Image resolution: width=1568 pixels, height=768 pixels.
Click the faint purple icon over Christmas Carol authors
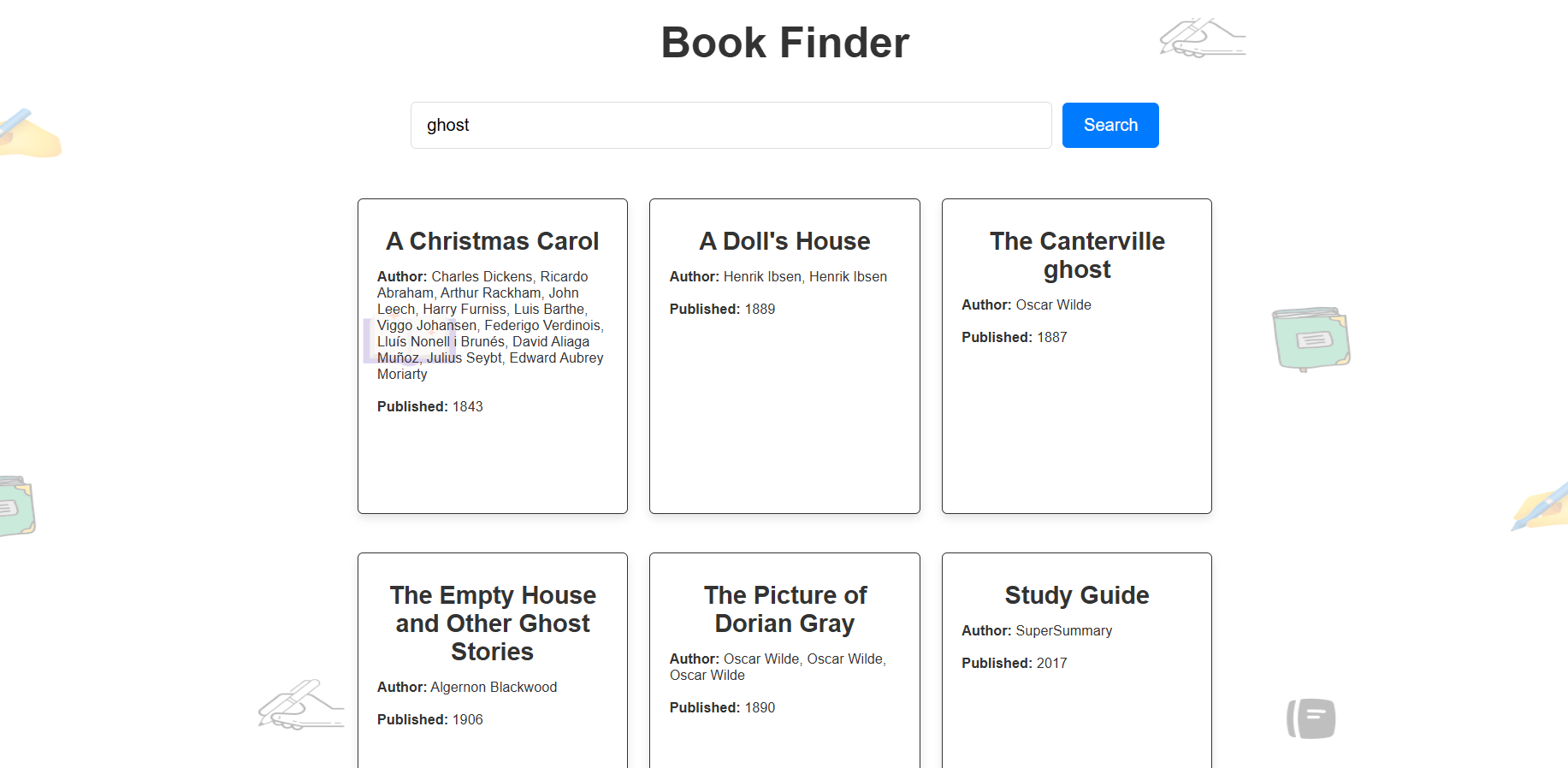[x=409, y=340]
